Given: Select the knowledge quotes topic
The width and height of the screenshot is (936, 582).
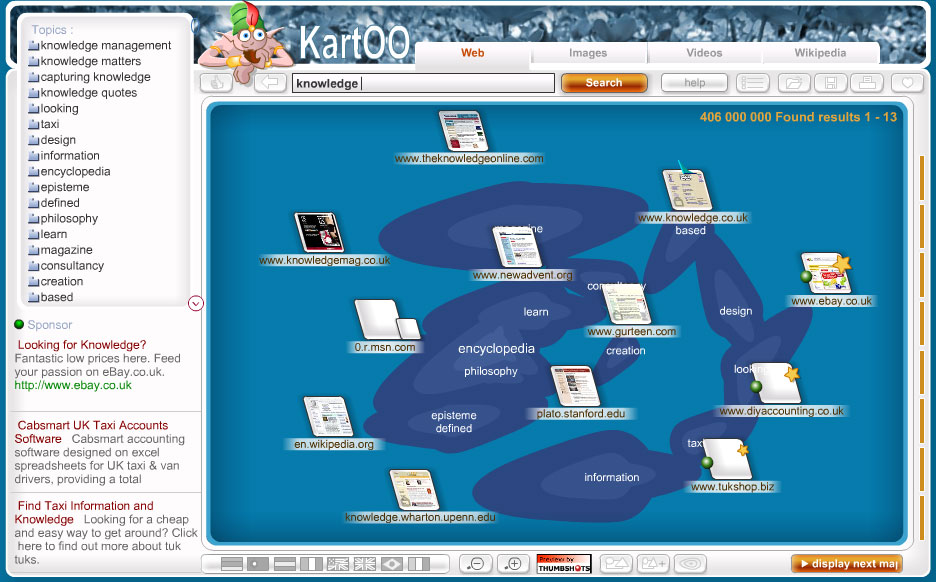Looking at the screenshot, I should [88, 93].
